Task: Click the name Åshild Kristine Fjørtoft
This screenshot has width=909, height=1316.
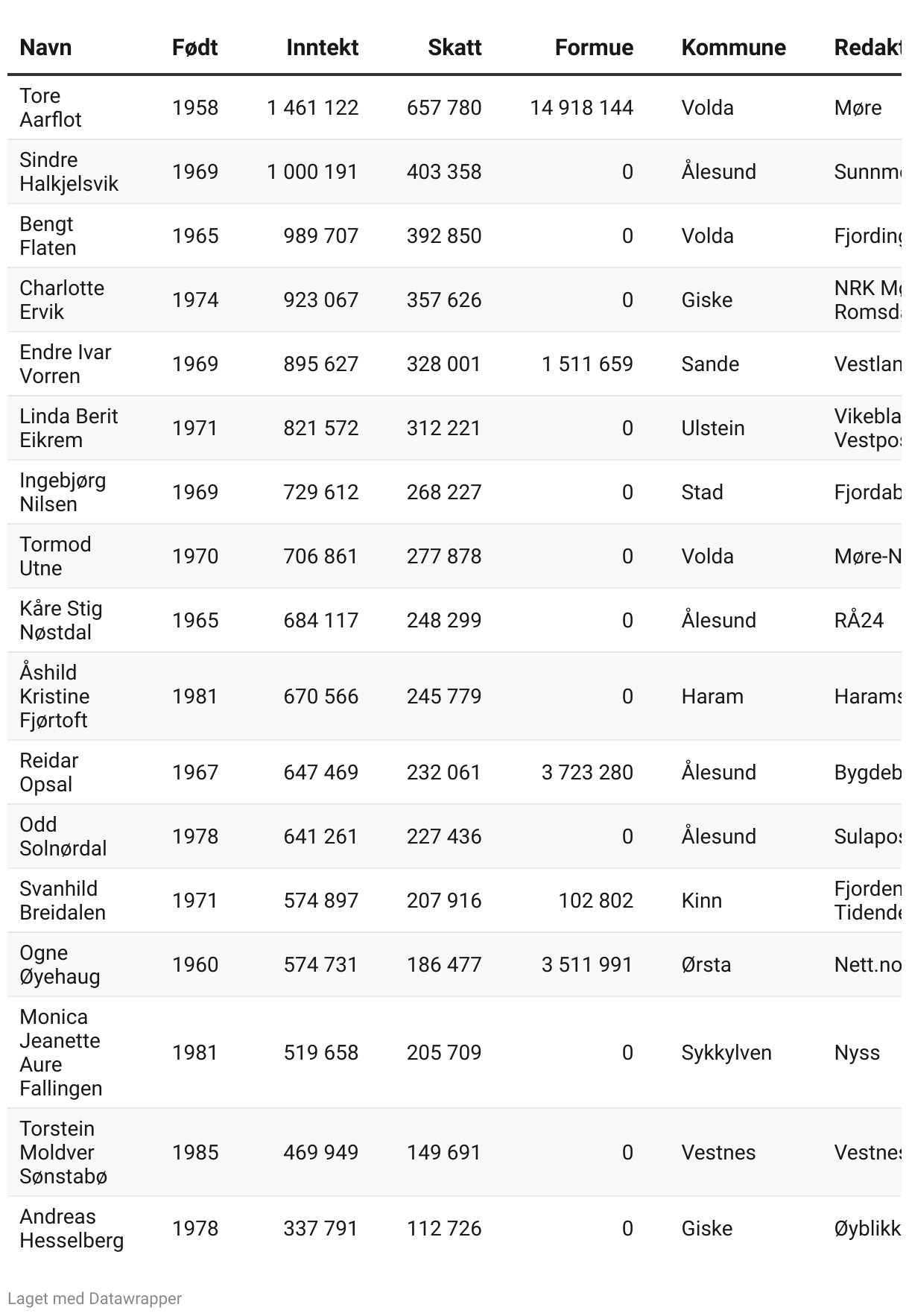Action: coord(54,696)
